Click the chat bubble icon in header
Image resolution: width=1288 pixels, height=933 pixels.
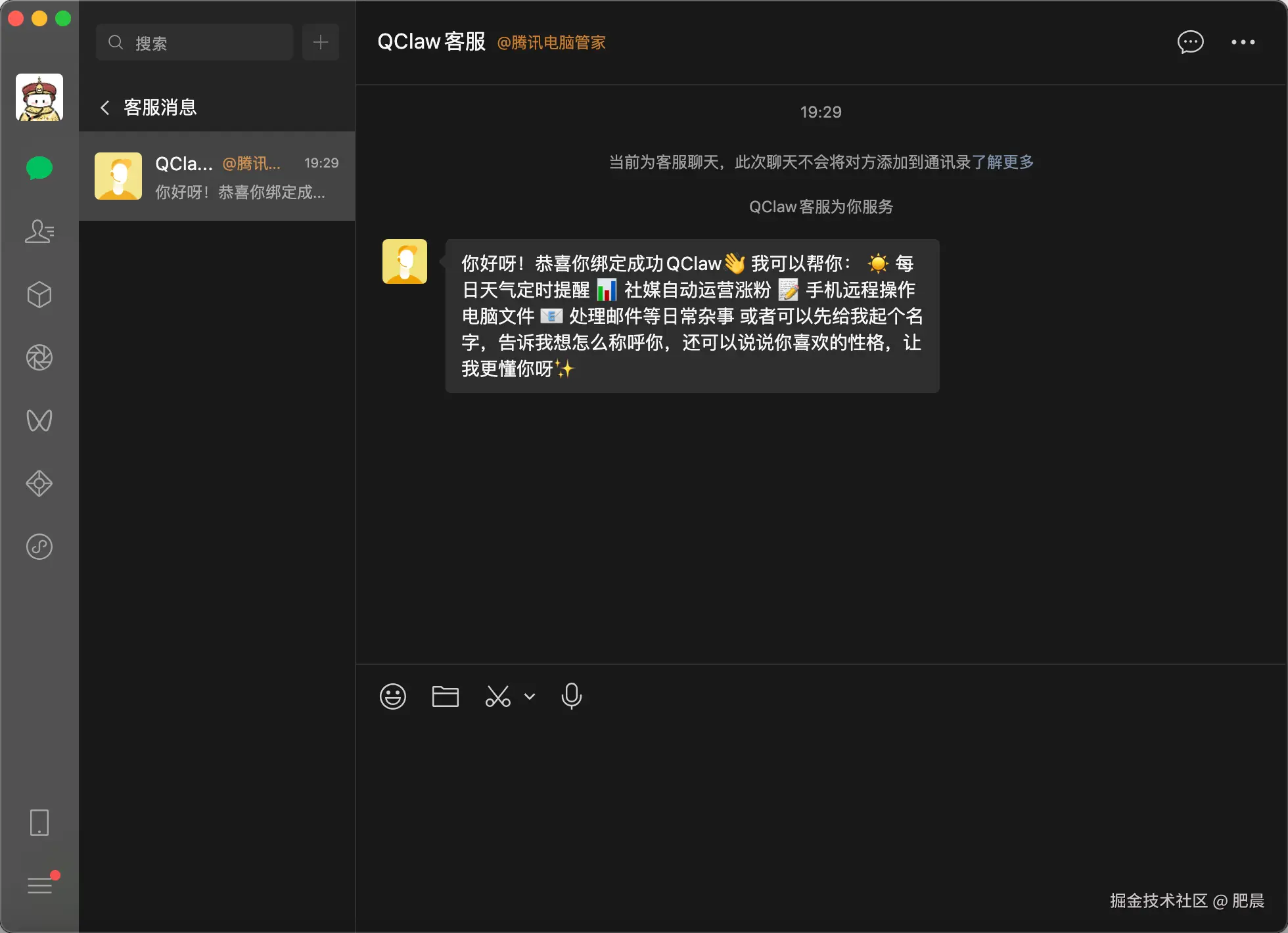[1190, 43]
